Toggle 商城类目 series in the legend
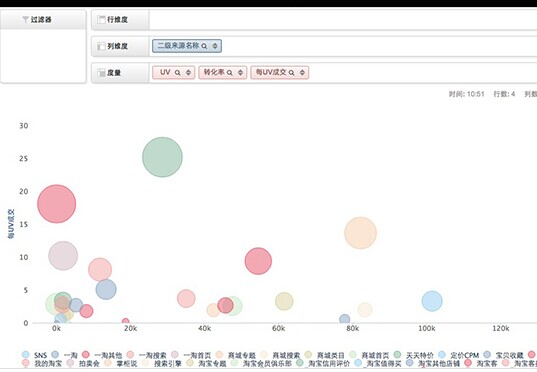 [x=324, y=355]
